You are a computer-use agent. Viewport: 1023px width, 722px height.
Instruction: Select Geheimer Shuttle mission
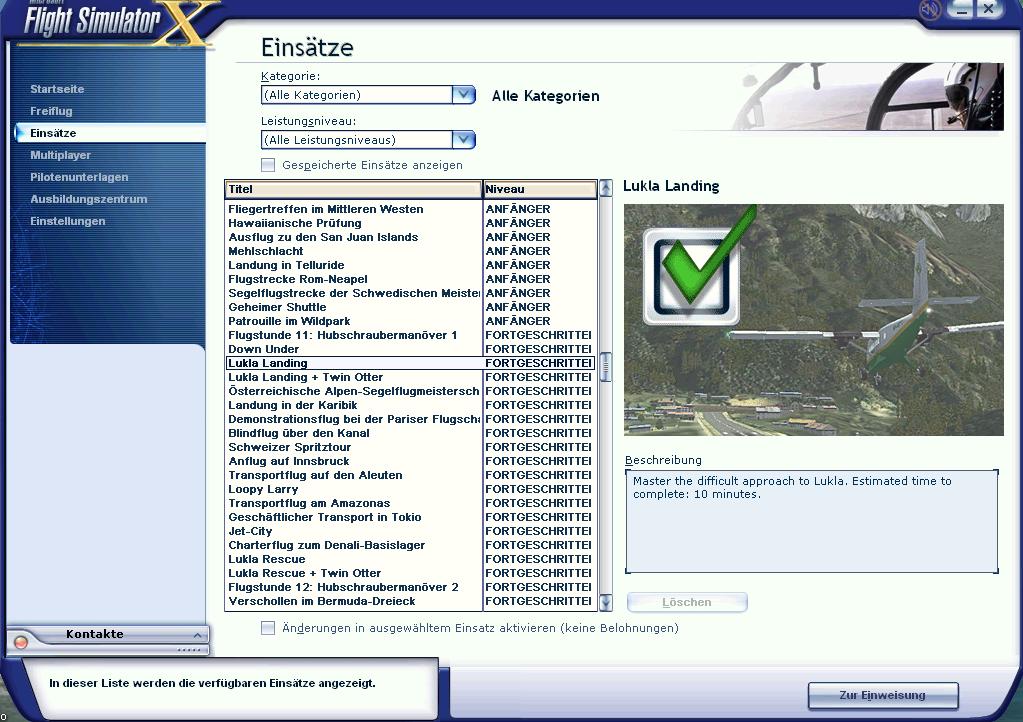point(410,307)
